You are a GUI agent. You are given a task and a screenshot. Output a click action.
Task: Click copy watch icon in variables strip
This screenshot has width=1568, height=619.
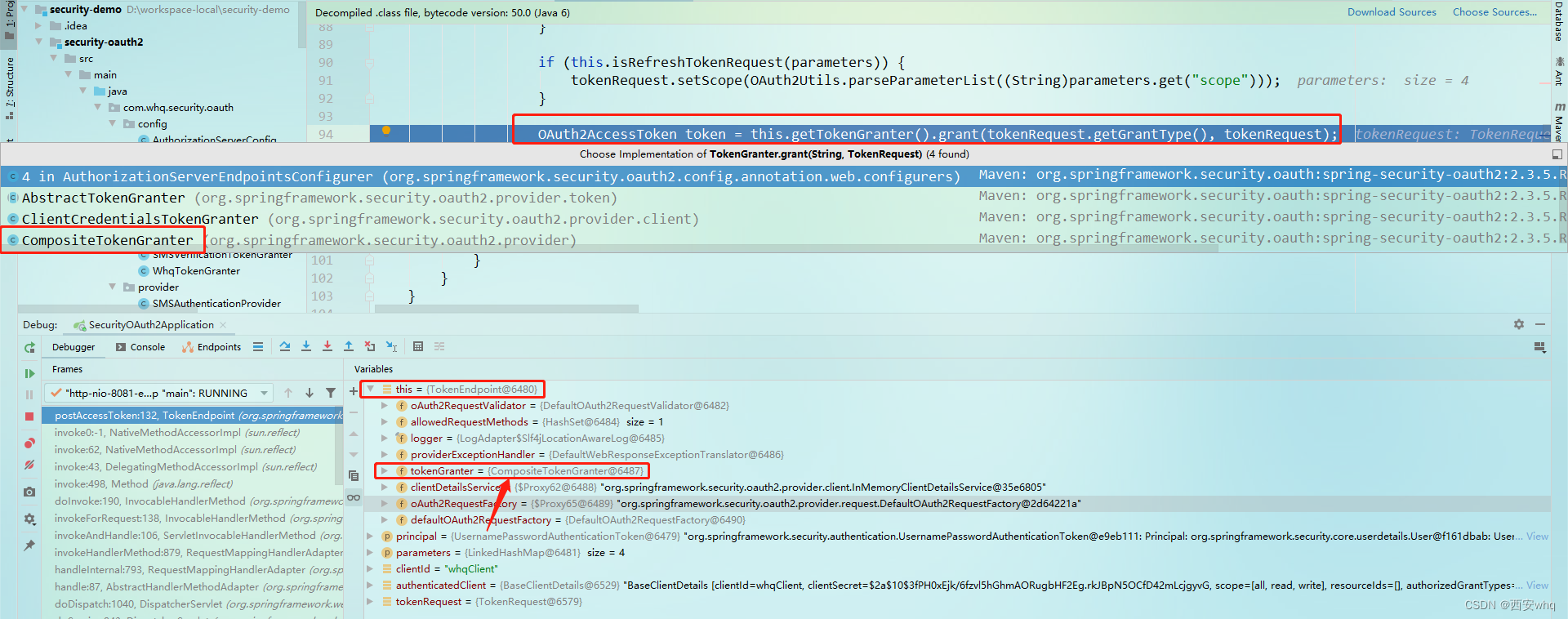pyautogui.click(x=354, y=476)
